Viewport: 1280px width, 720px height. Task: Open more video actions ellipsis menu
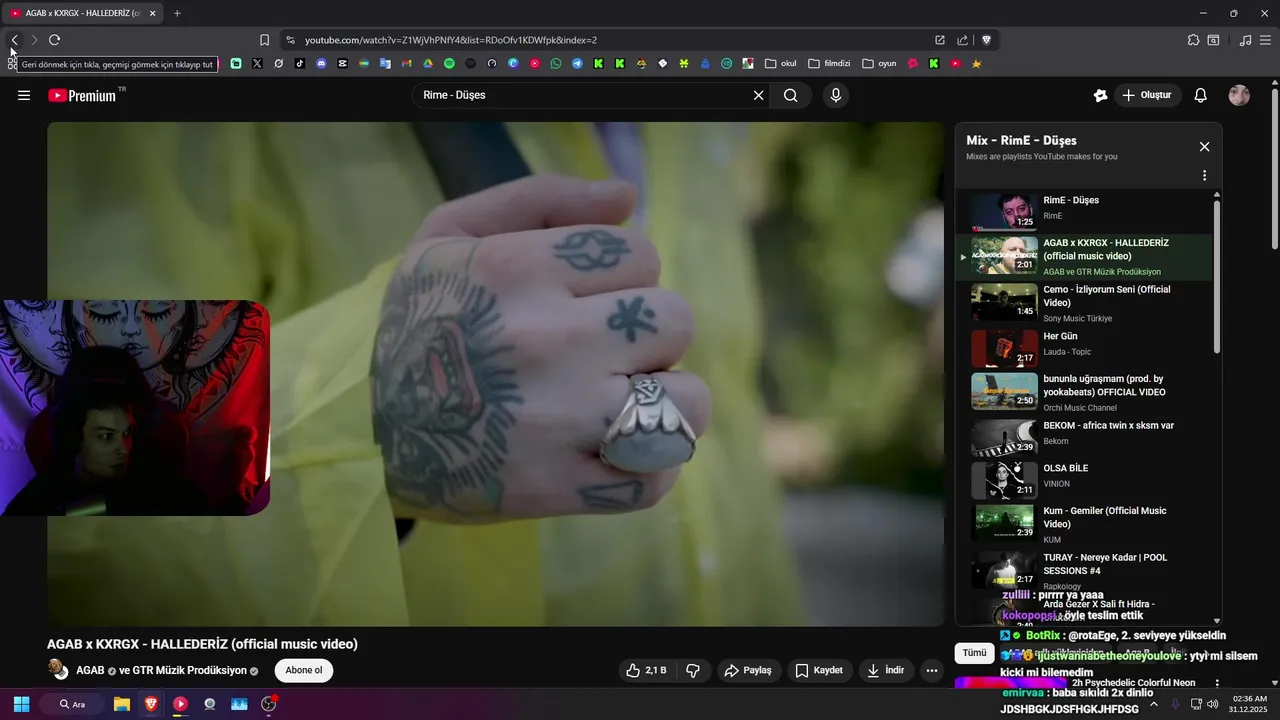coord(932,670)
